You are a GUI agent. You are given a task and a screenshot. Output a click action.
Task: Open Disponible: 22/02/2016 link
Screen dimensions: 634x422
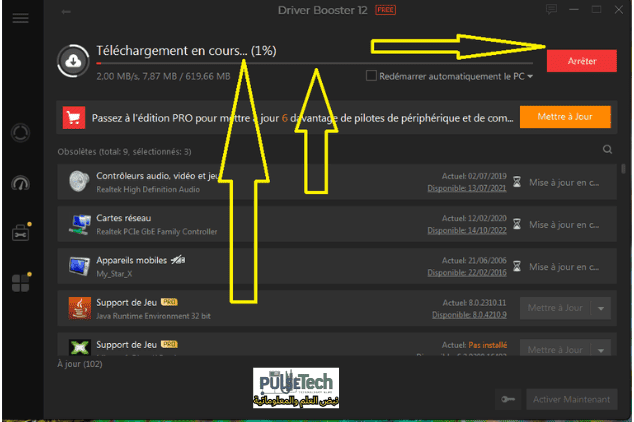tap(467, 273)
